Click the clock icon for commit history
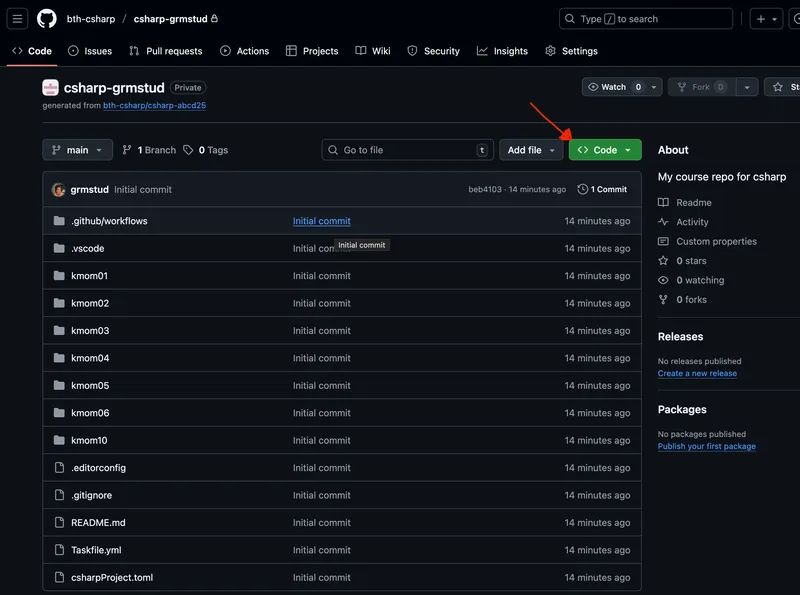The width and height of the screenshot is (800, 595). point(583,189)
